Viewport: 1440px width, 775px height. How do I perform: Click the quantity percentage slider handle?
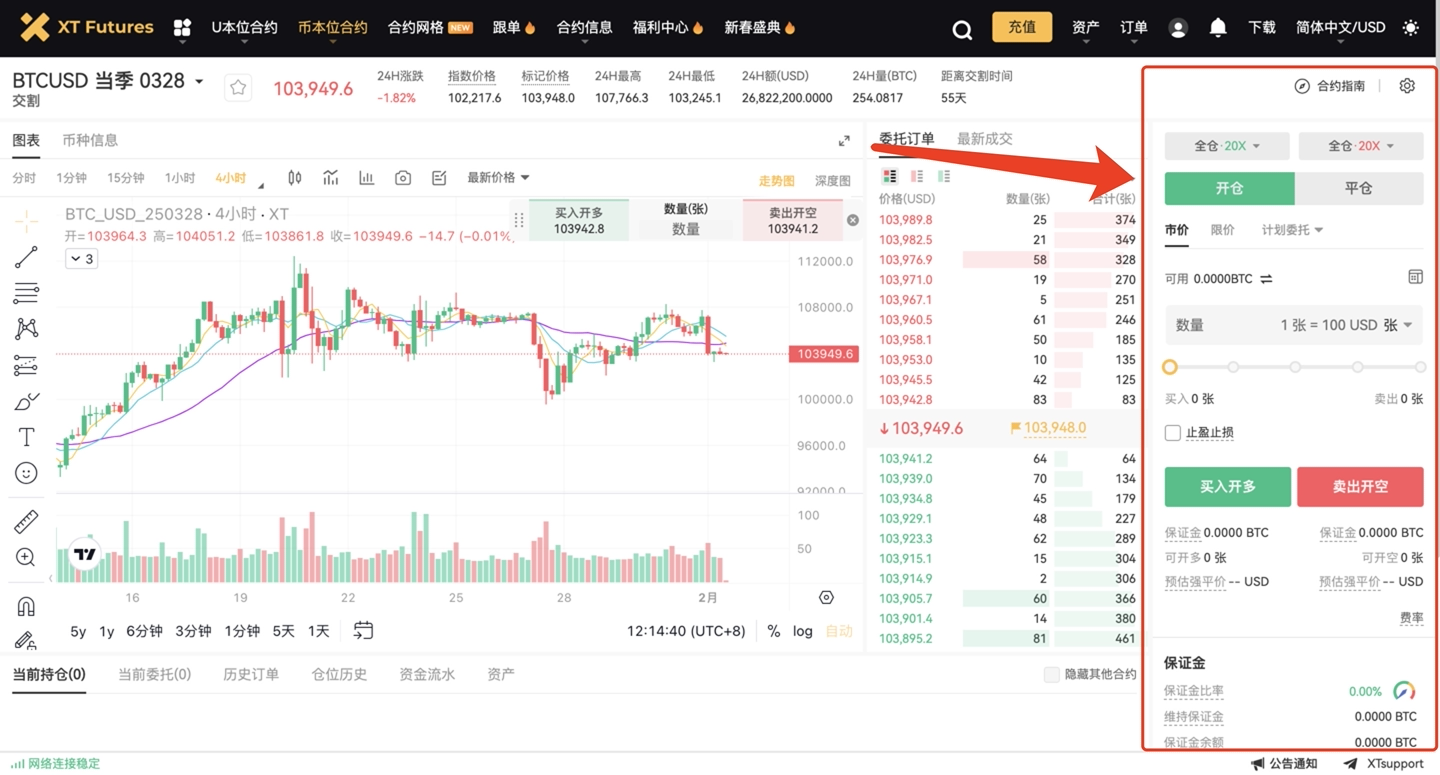1170,367
